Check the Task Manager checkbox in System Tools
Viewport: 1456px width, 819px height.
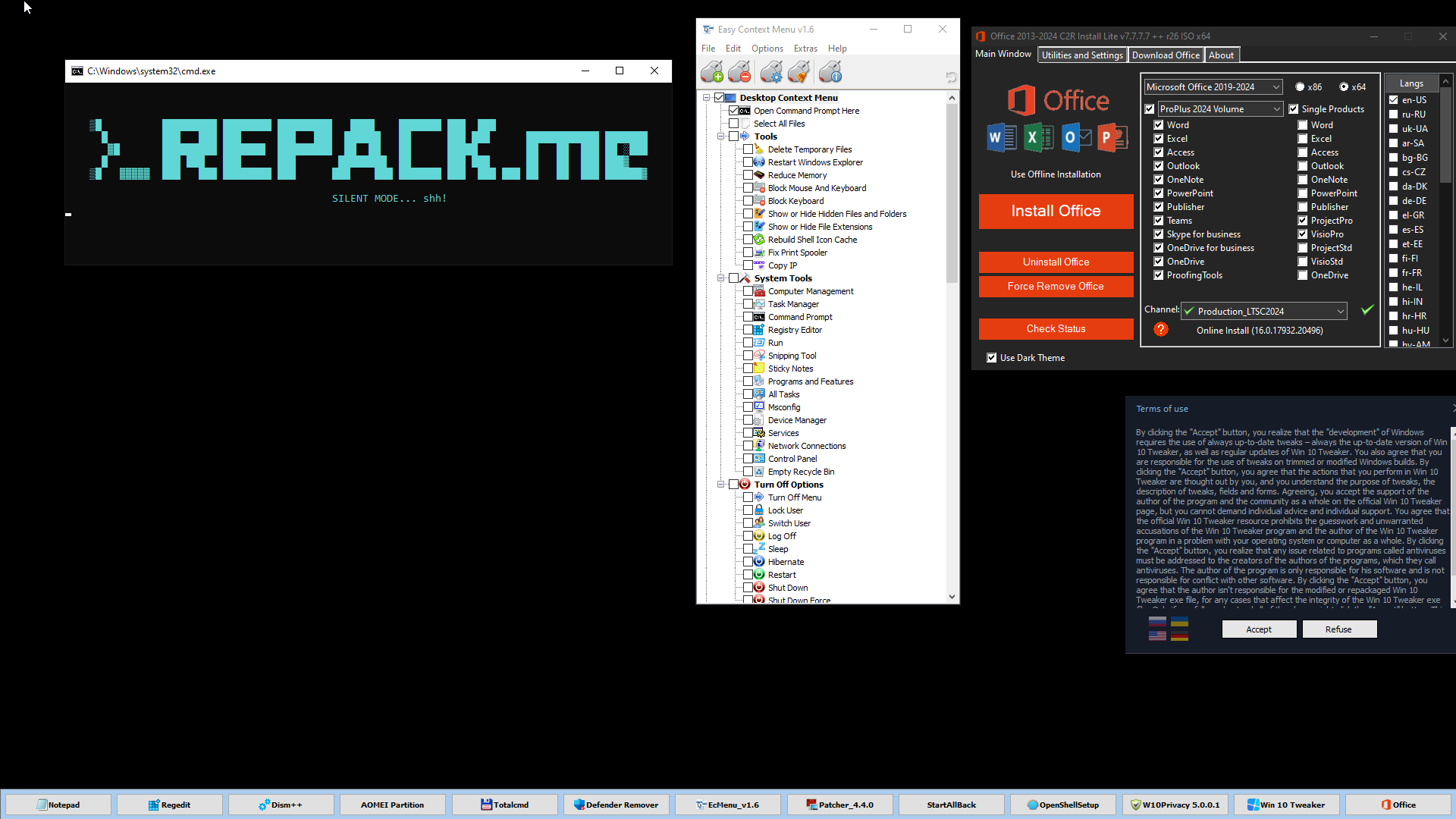748,304
